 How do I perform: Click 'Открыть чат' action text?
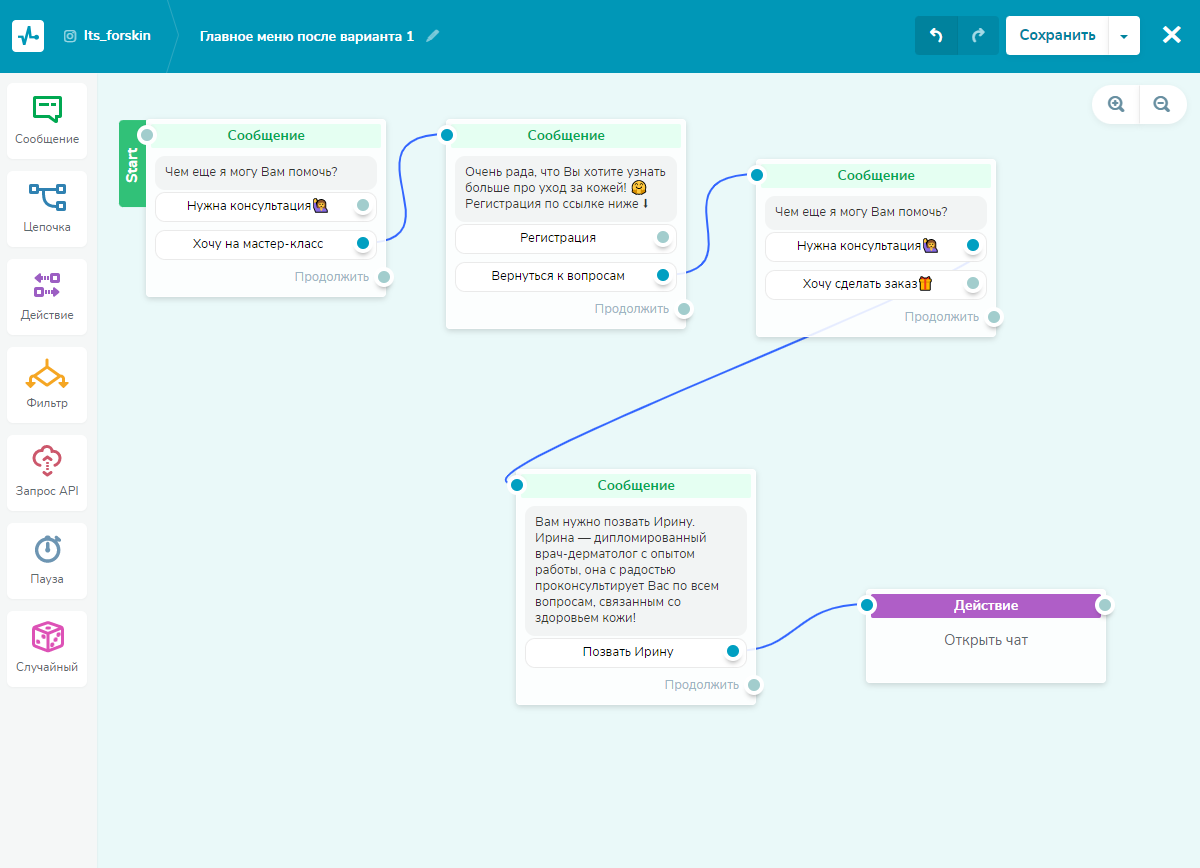click(986, 640)
